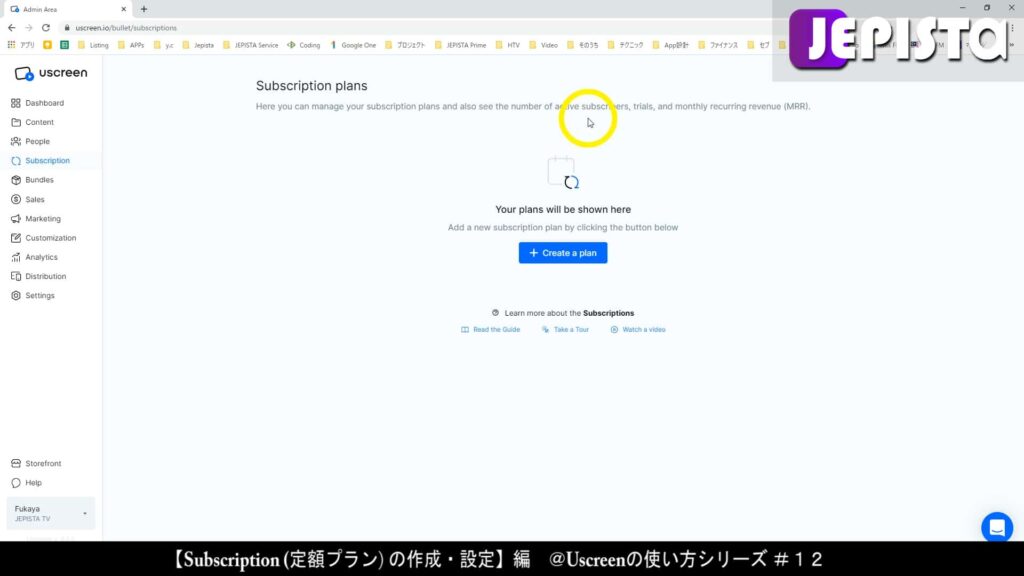The width and height of the screenshot is (1024, 576).
Task: Open Analytics section label
Action: pos(41,257)
